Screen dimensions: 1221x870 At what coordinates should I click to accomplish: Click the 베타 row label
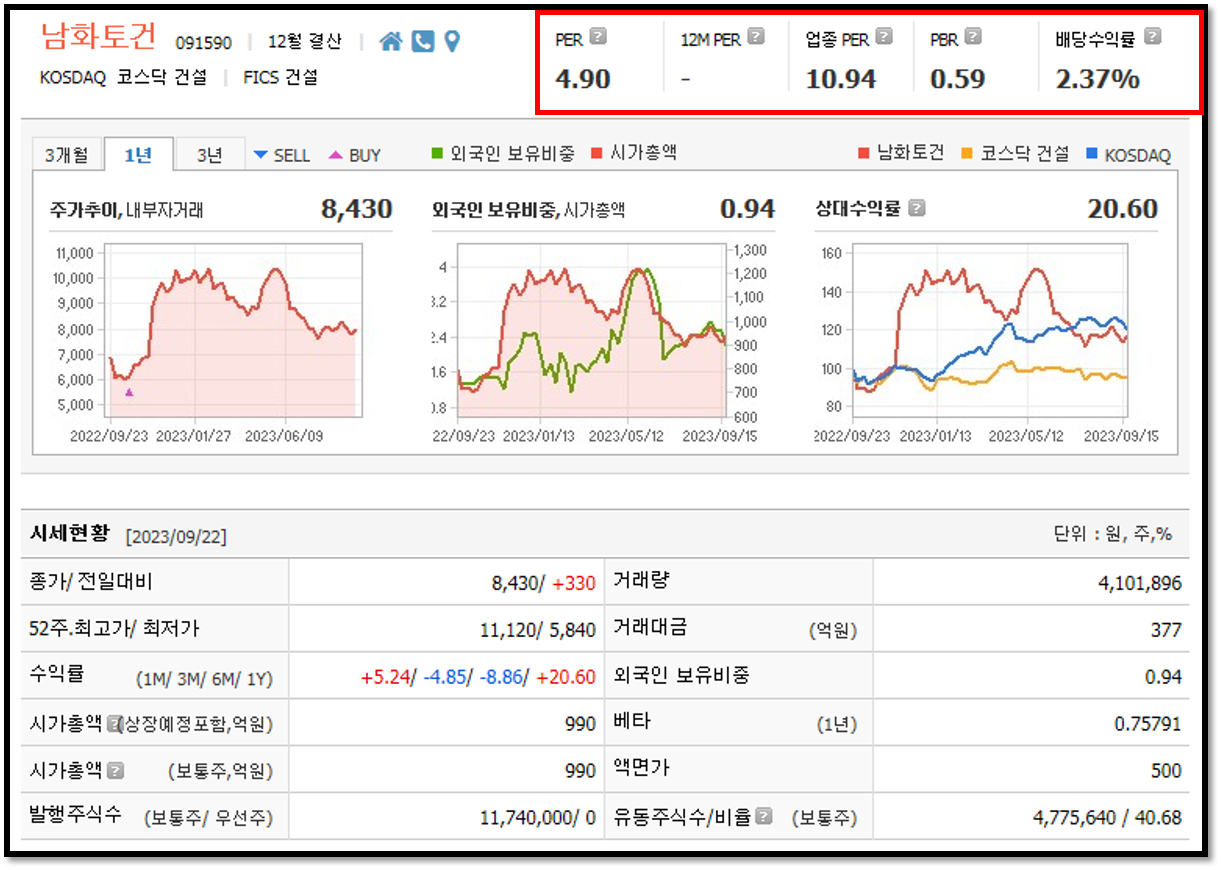[632, 721]
